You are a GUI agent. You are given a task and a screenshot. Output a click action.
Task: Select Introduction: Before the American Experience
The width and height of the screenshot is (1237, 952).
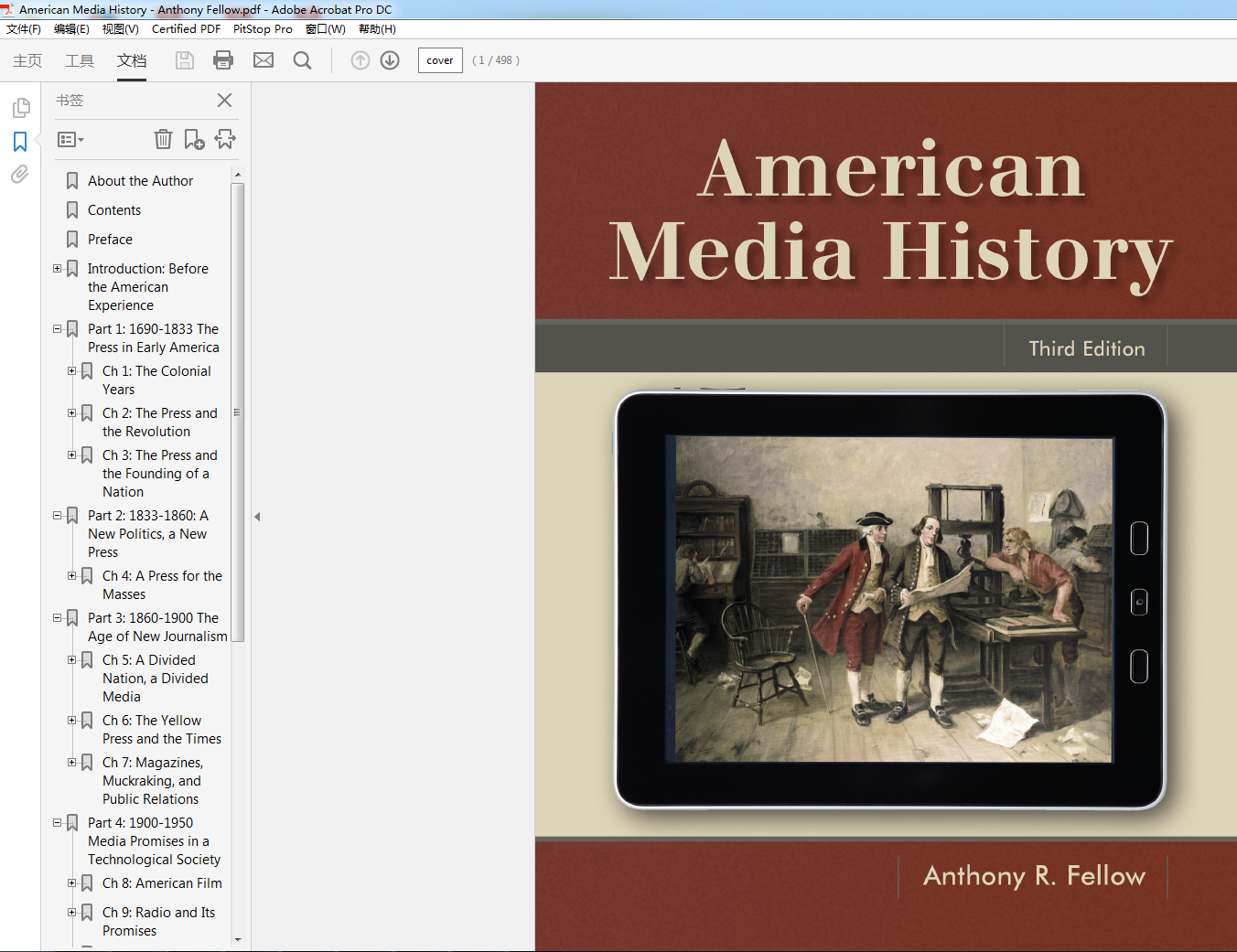click(x=148, y=287)
